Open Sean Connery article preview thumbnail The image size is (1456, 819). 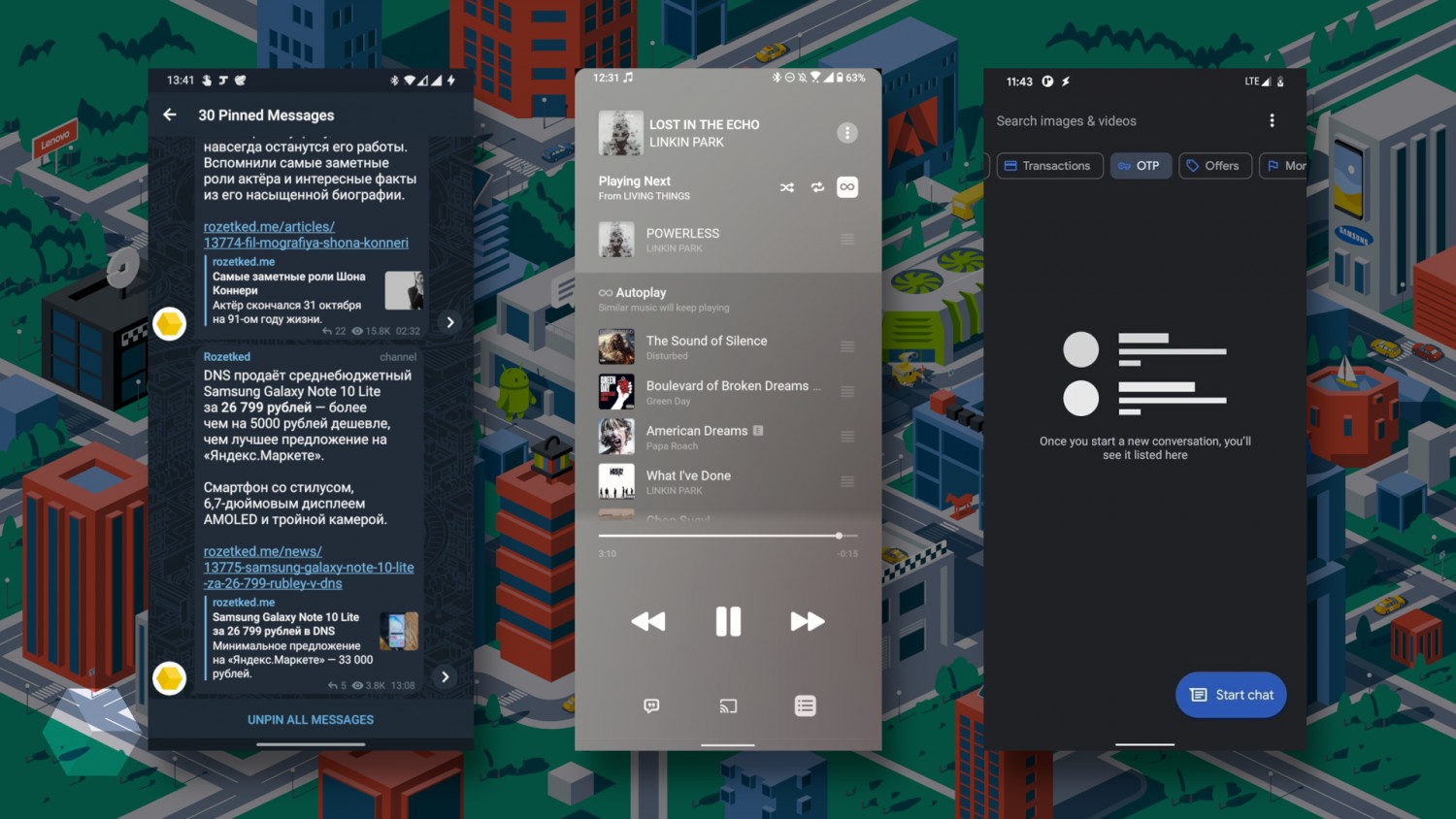tap(404, 290)
